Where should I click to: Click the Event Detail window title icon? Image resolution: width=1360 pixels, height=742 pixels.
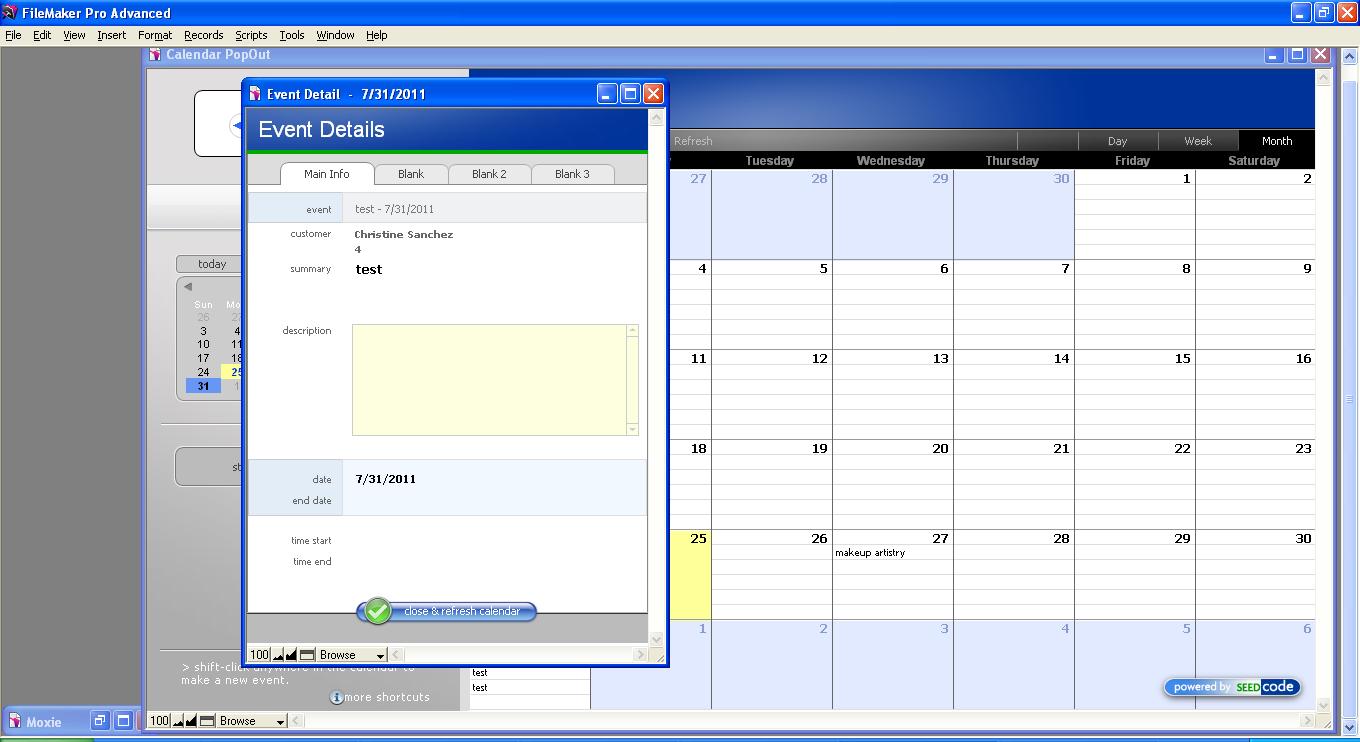pos(255,94)
